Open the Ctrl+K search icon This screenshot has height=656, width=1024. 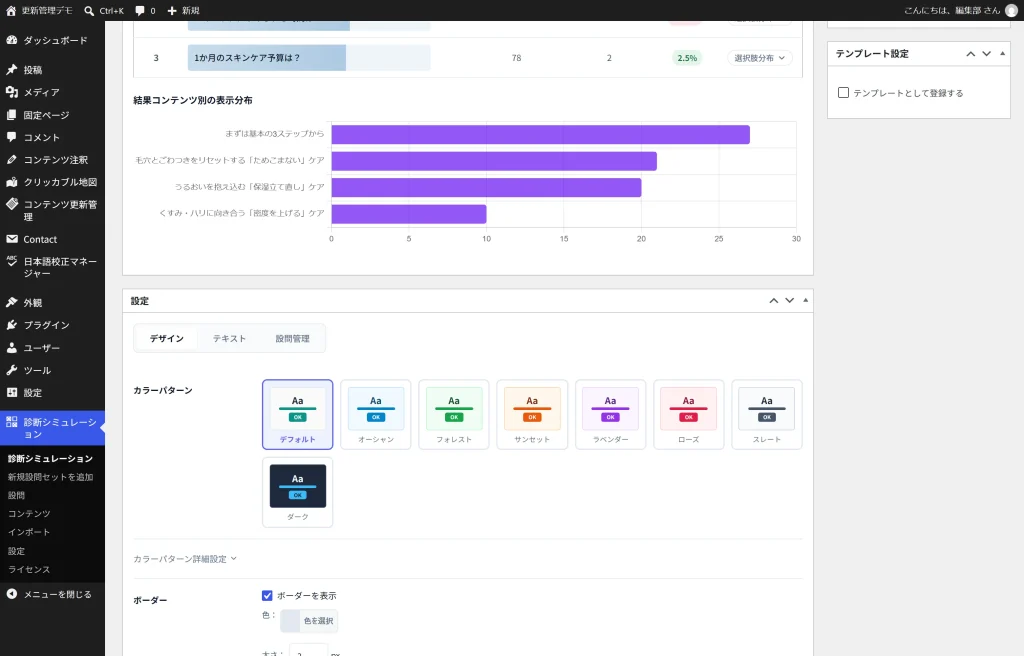89,10
